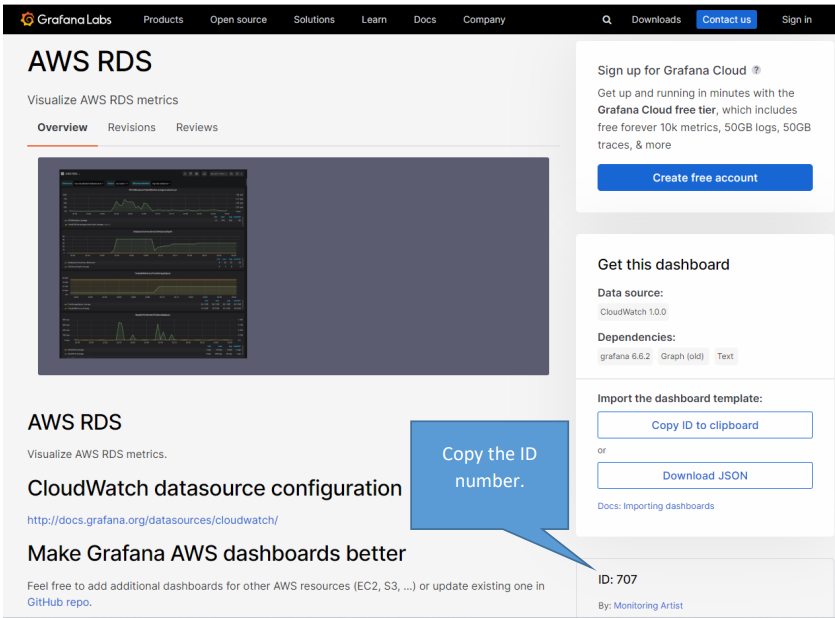Screen dimensions: 835x618
Task: Click the Download JSON button
Action: [705, 475]
